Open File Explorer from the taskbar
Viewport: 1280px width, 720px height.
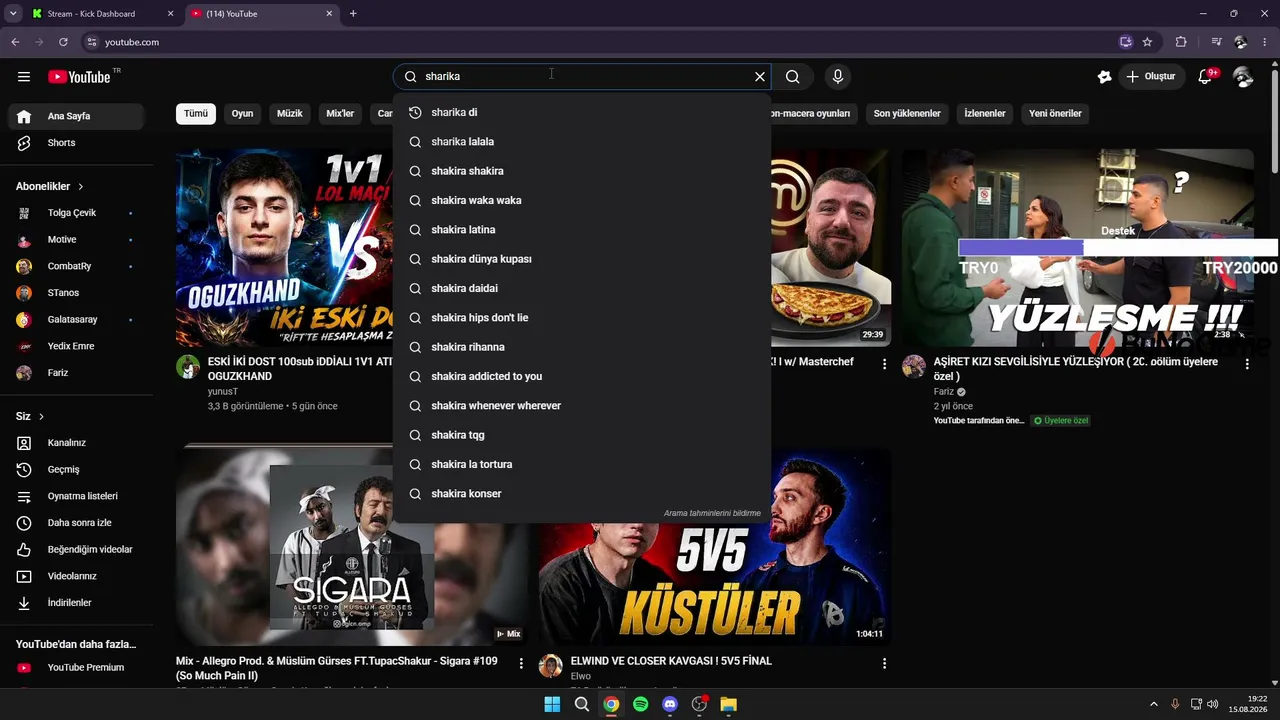pyautogui.click(x=729, y=704)
